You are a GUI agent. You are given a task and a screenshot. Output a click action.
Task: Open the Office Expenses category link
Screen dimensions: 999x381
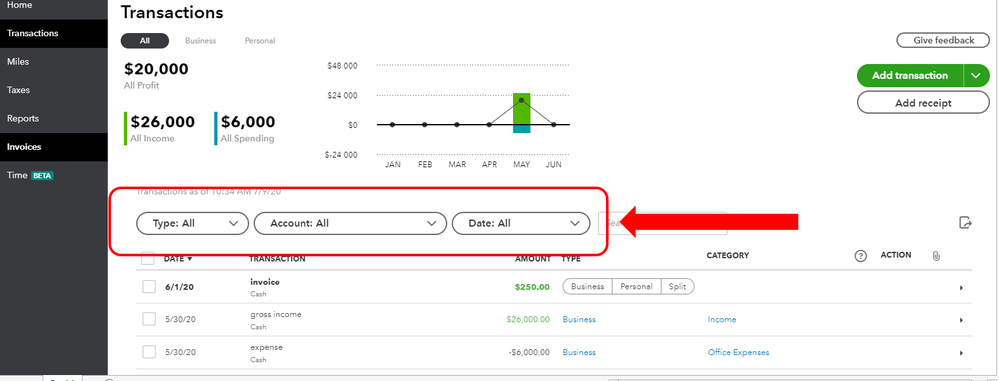coord(738,352)
